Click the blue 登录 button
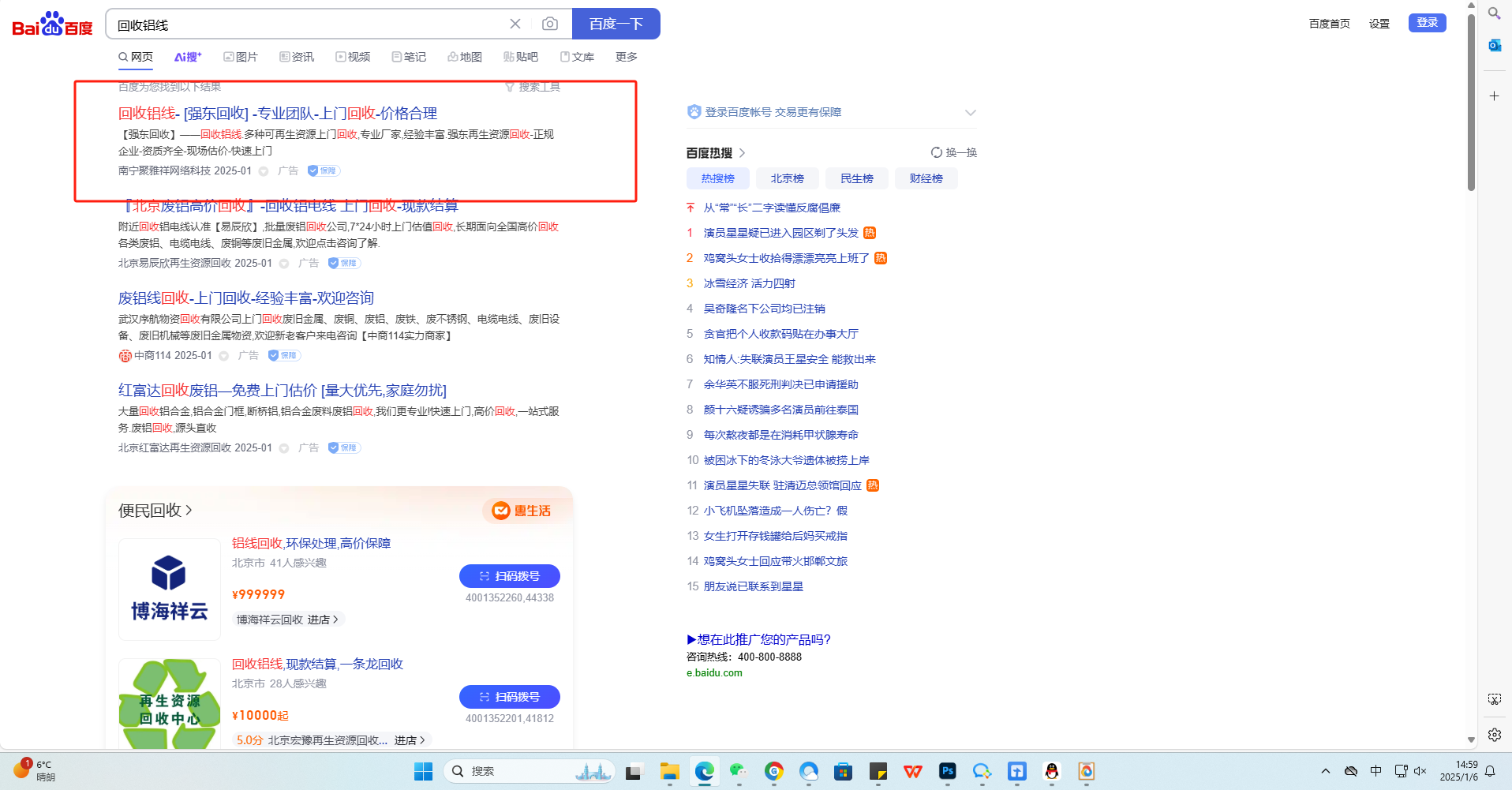 tap(1427, 23)
